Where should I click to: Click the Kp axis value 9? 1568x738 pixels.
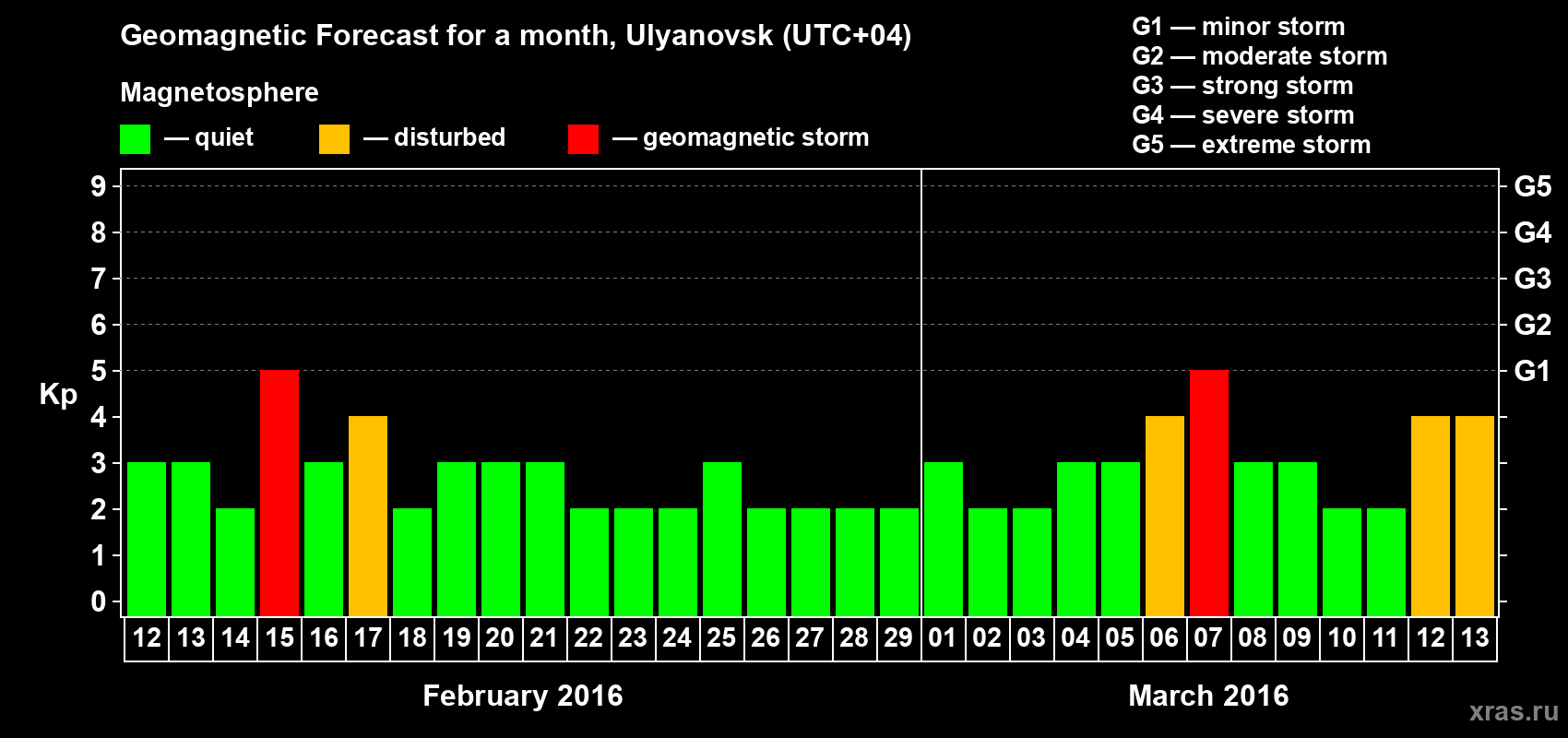tap(99, 186)
